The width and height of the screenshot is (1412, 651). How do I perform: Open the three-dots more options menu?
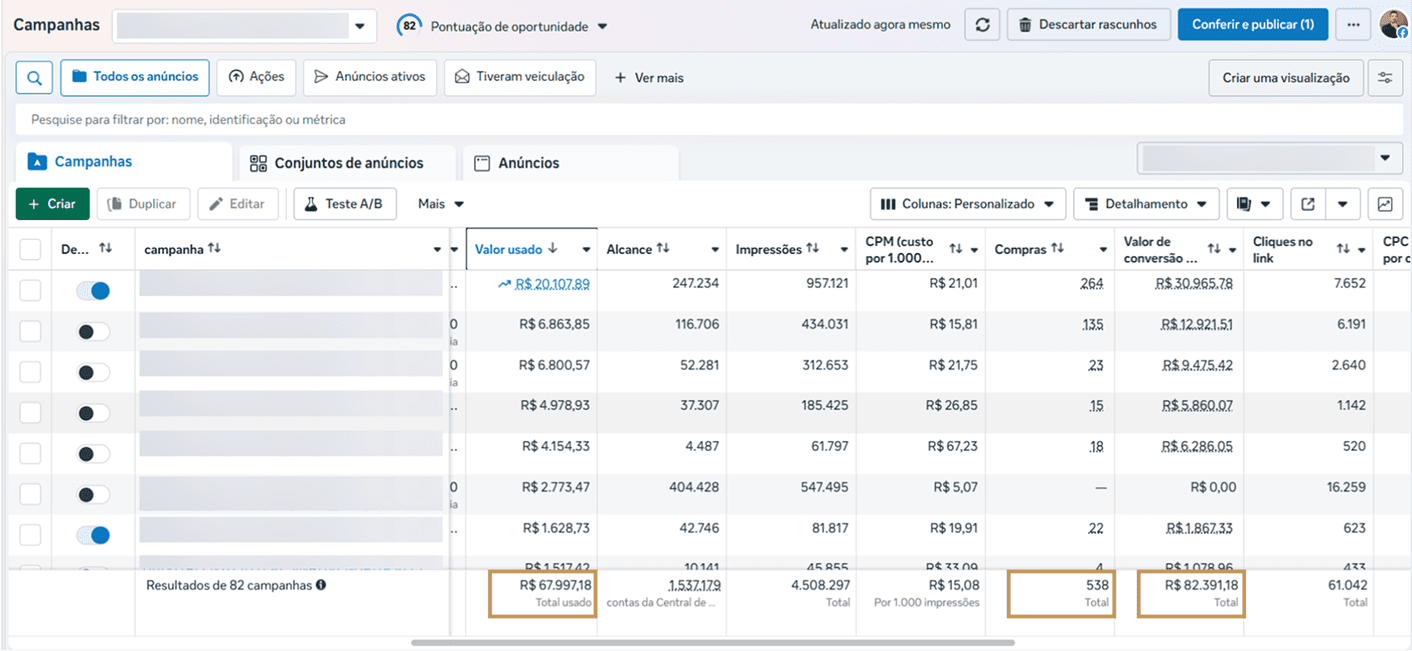click(1353, 25)
